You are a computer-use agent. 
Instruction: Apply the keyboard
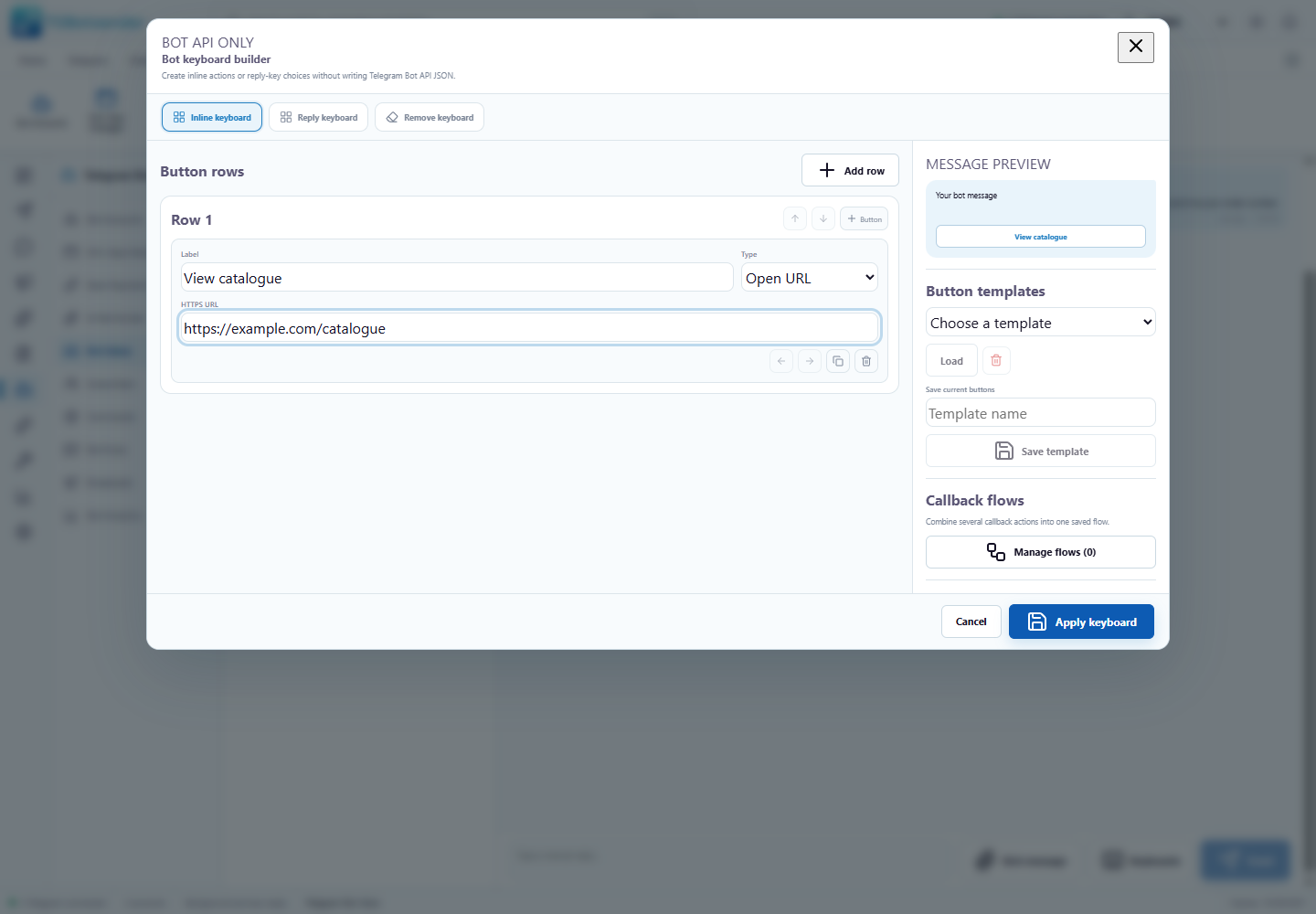(x=1081, y=622)
